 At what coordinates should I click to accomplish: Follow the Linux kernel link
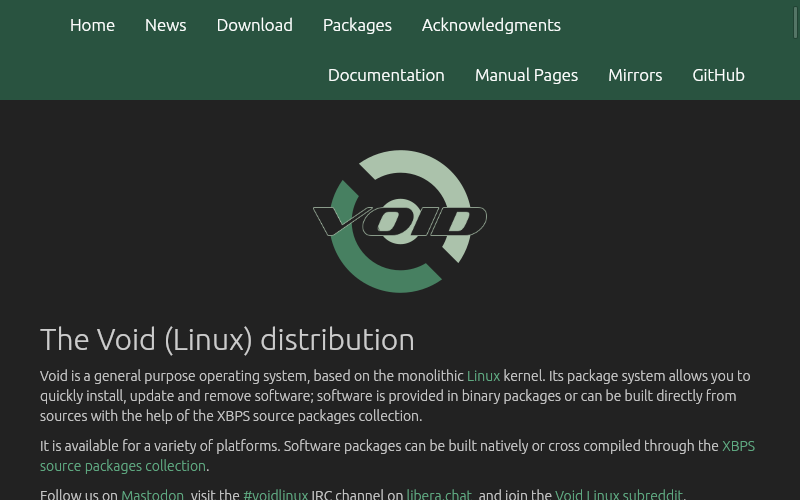pyautogui.click(x=483, y=376)
